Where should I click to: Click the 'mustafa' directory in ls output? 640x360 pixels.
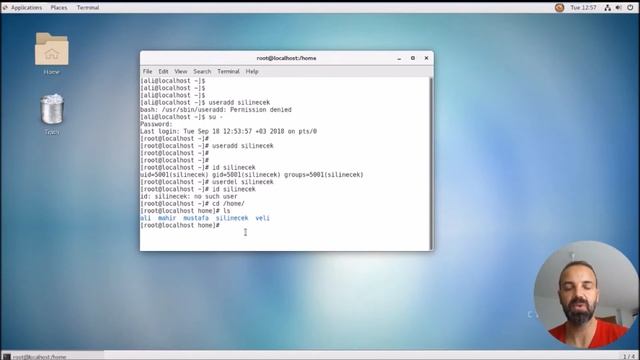(x=196, y=218)
